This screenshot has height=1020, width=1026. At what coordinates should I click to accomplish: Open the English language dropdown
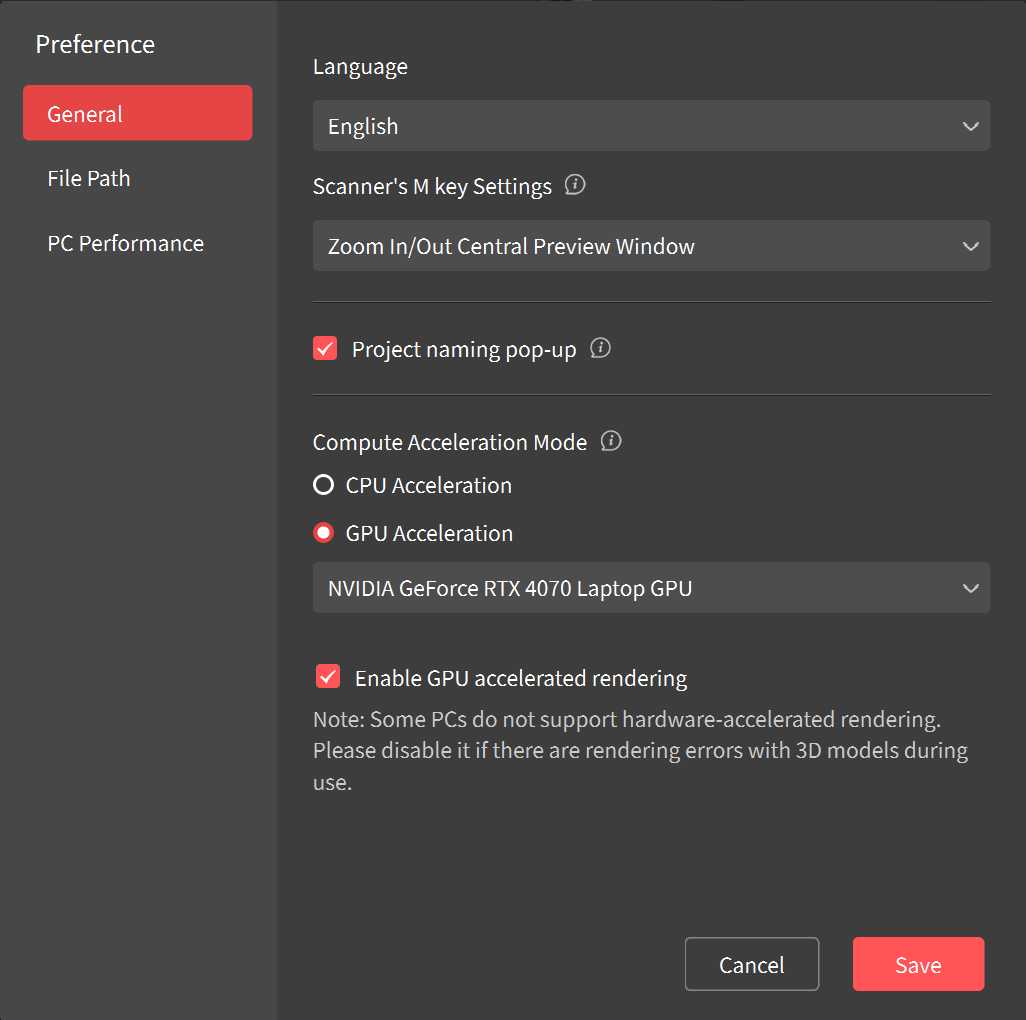click(650, 126)
